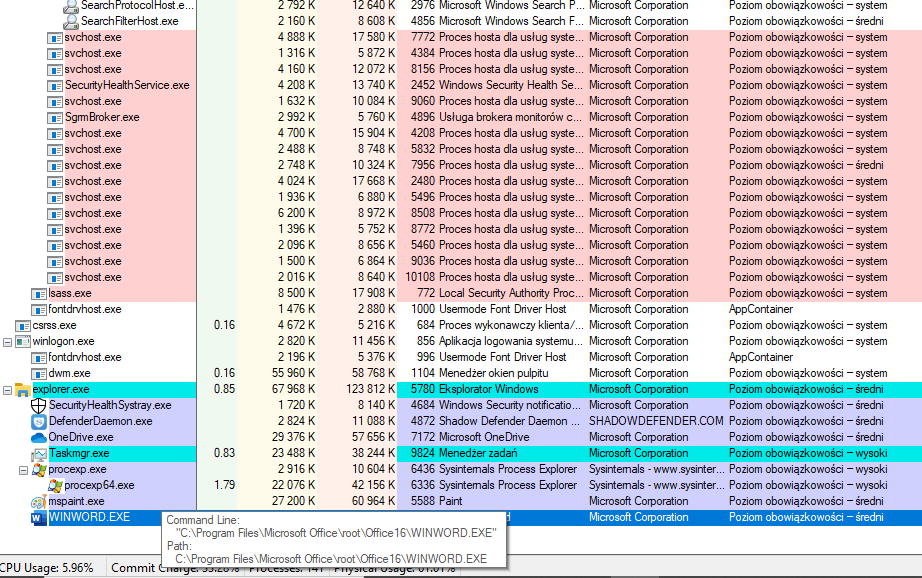Click the '123 812 K' working set value
Viewport: 922px width, 578px height.
pos(370,389)
